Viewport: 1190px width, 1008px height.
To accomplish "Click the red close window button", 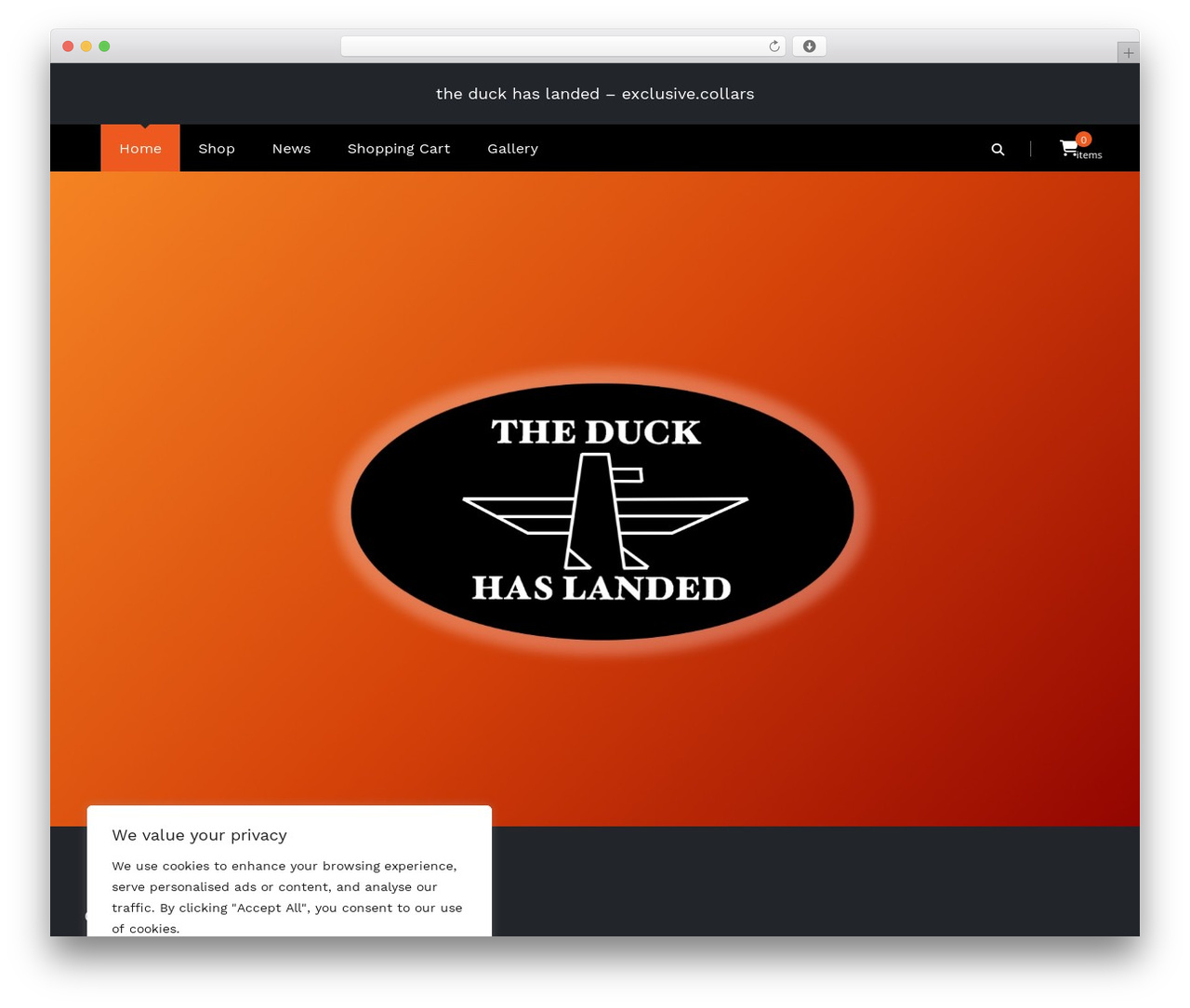I will click(x=68, y=46).
